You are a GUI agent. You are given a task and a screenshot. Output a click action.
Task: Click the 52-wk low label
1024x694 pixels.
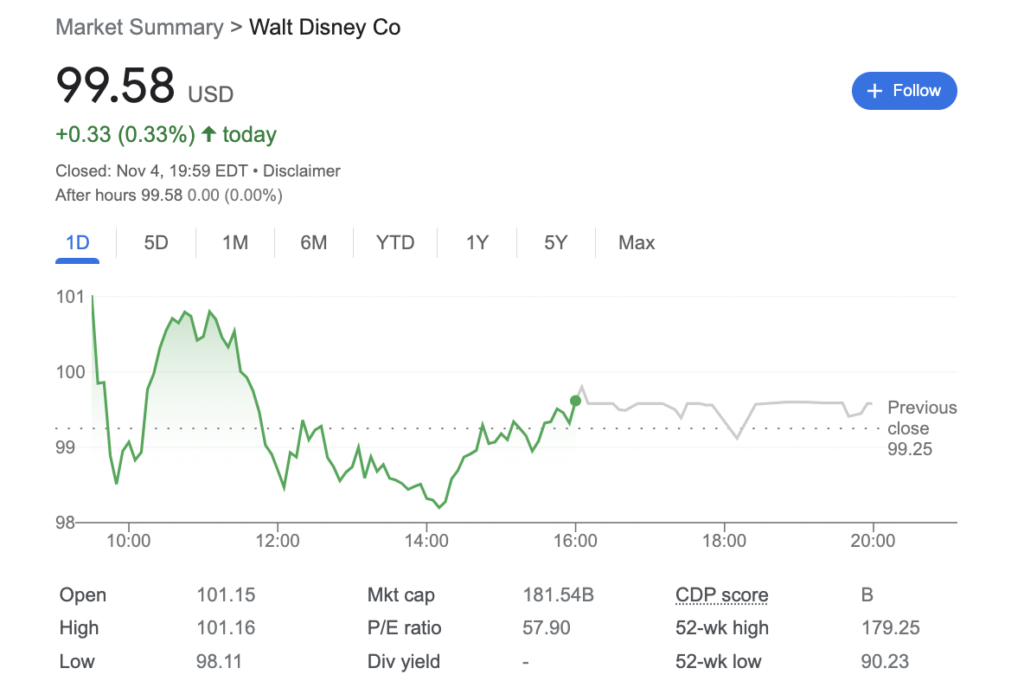718,661
